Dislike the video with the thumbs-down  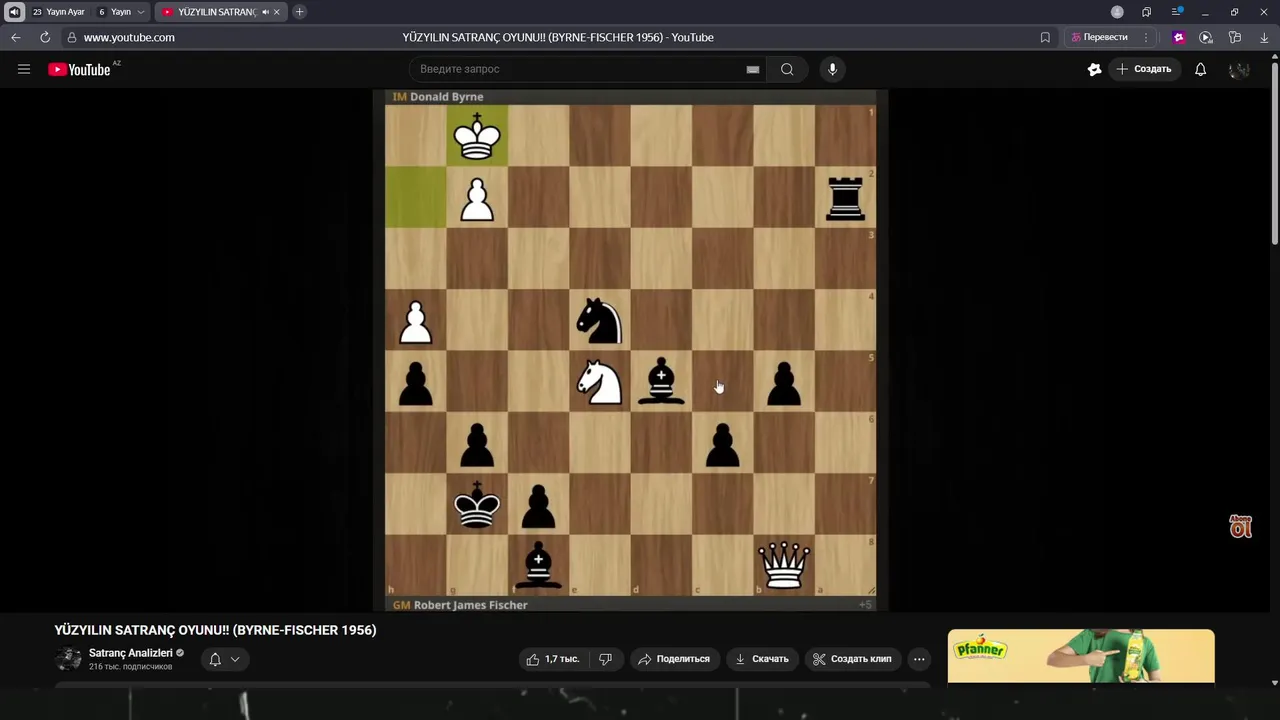tap(605, 659)
